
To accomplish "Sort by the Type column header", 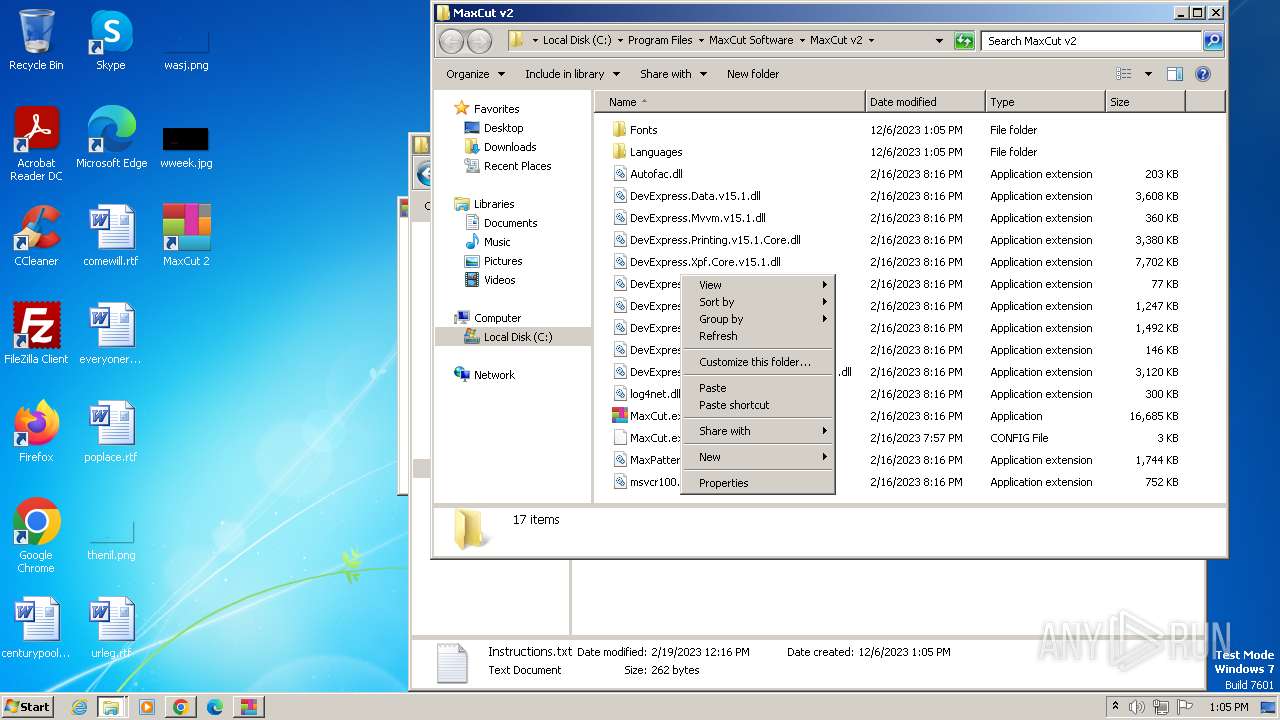I will click(x=1045, y=102).
